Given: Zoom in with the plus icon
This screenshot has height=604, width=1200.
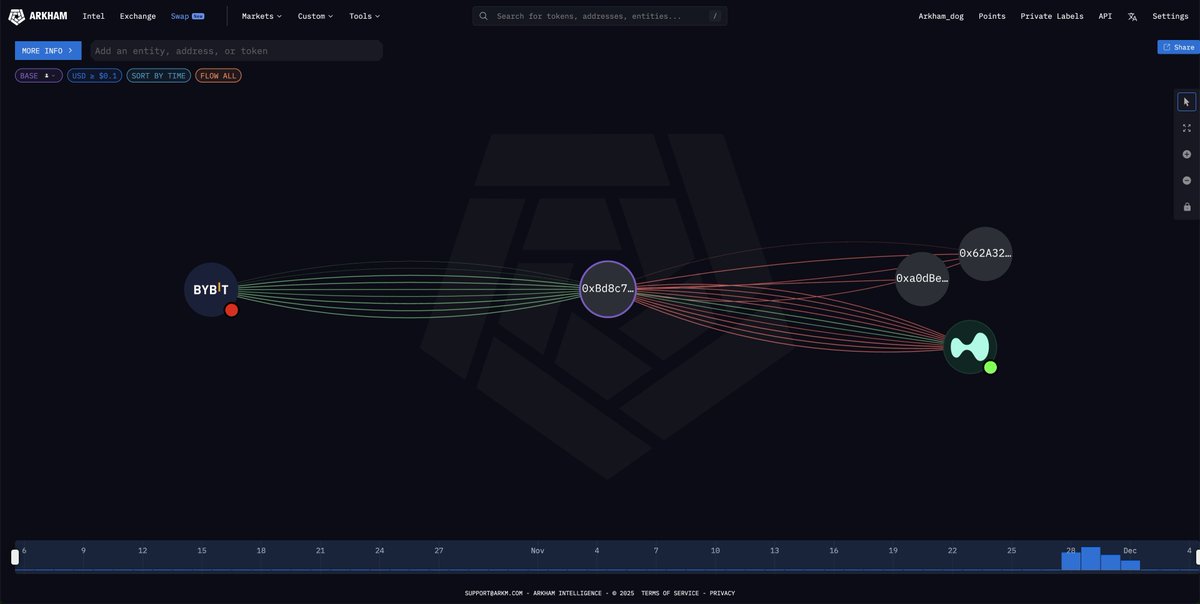Looking at the screenshot, I should click(1187, 154).
